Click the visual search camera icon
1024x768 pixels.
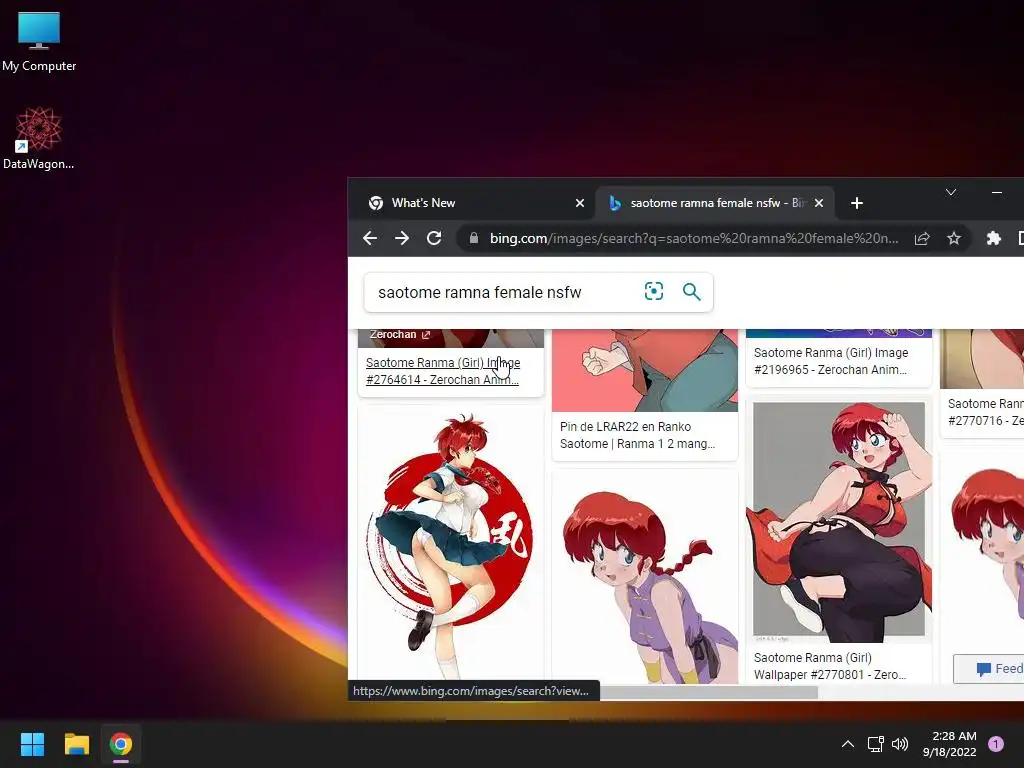[654, 291]
